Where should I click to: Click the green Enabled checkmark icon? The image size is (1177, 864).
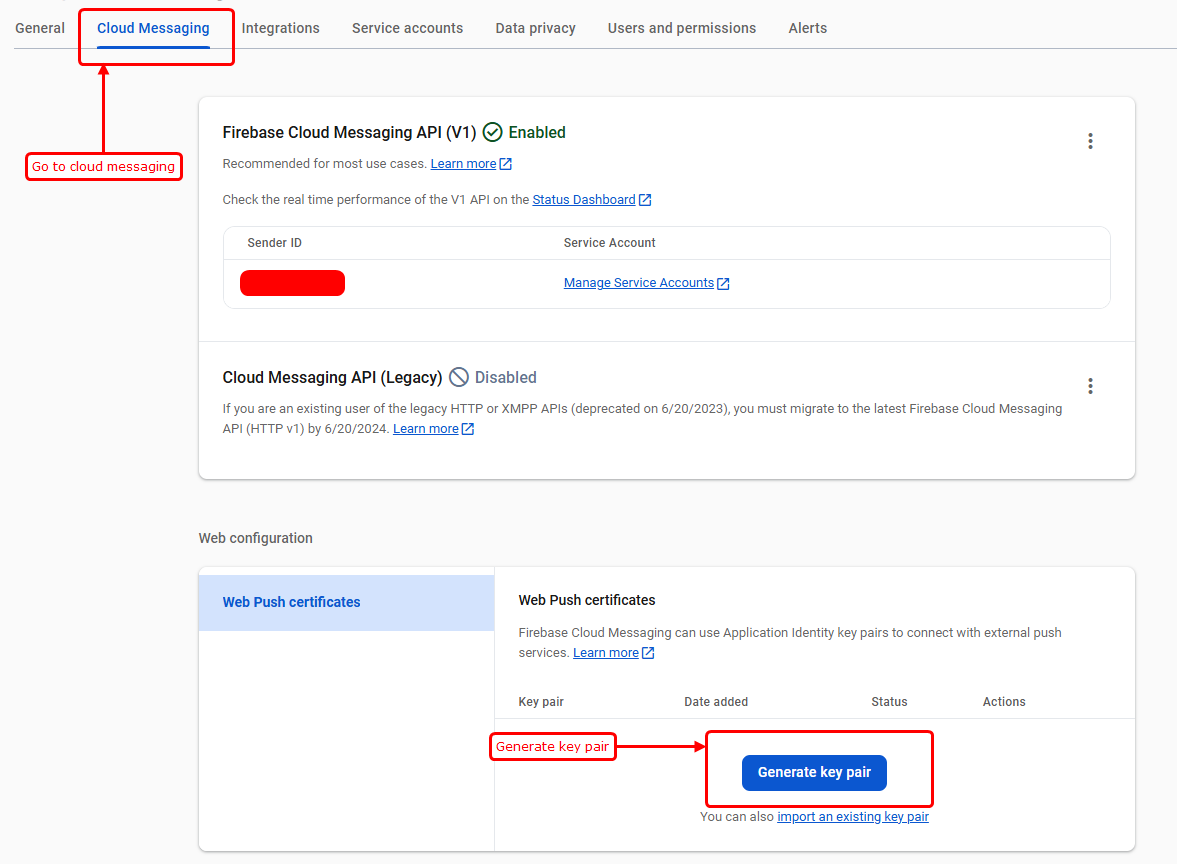pos(493,131)
